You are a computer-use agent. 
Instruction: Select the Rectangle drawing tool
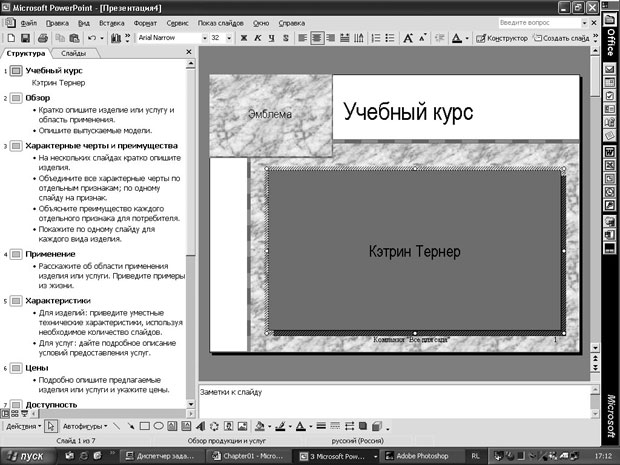(x=145, y=426)
